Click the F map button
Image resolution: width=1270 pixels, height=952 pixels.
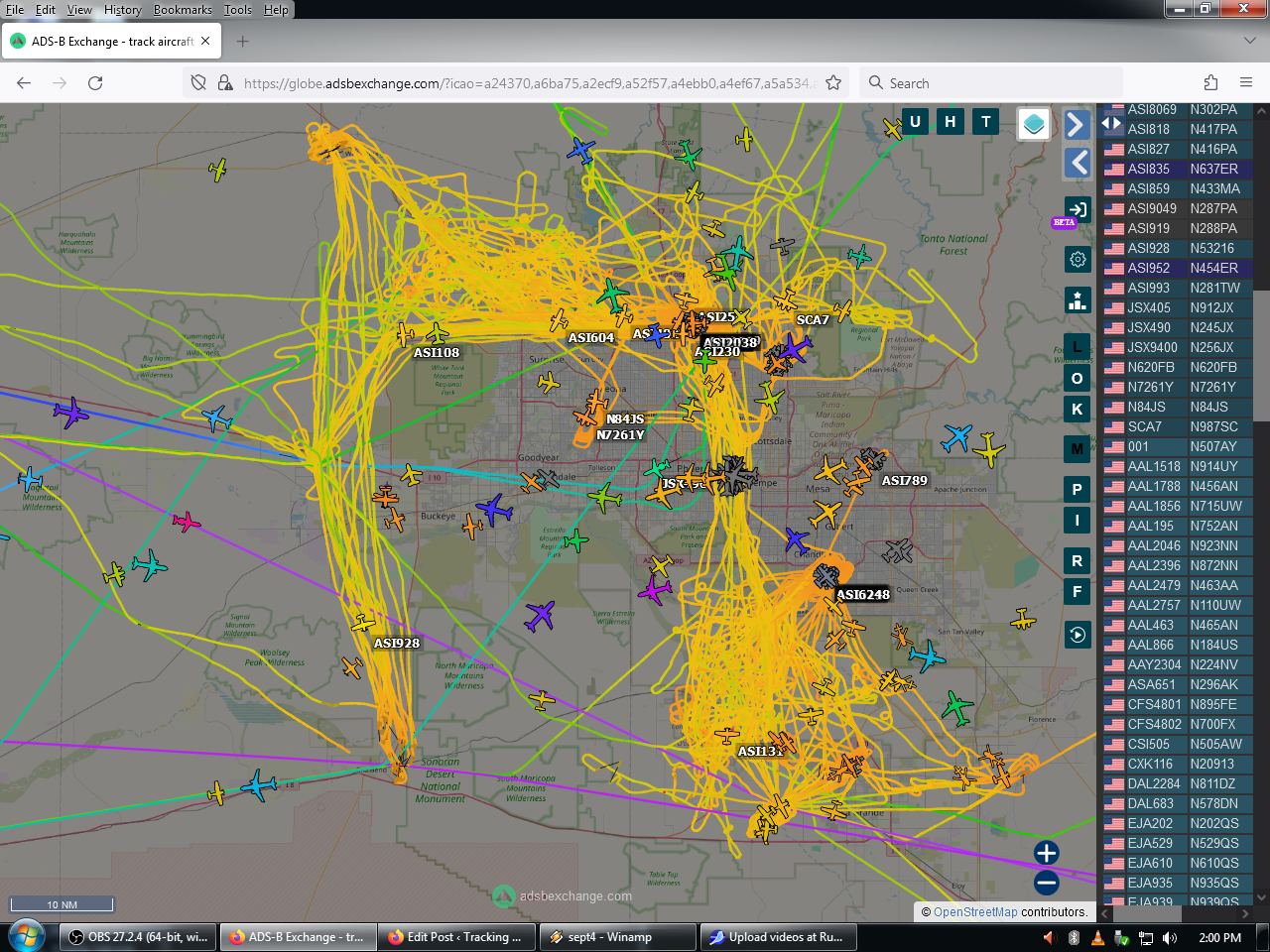1078,592
